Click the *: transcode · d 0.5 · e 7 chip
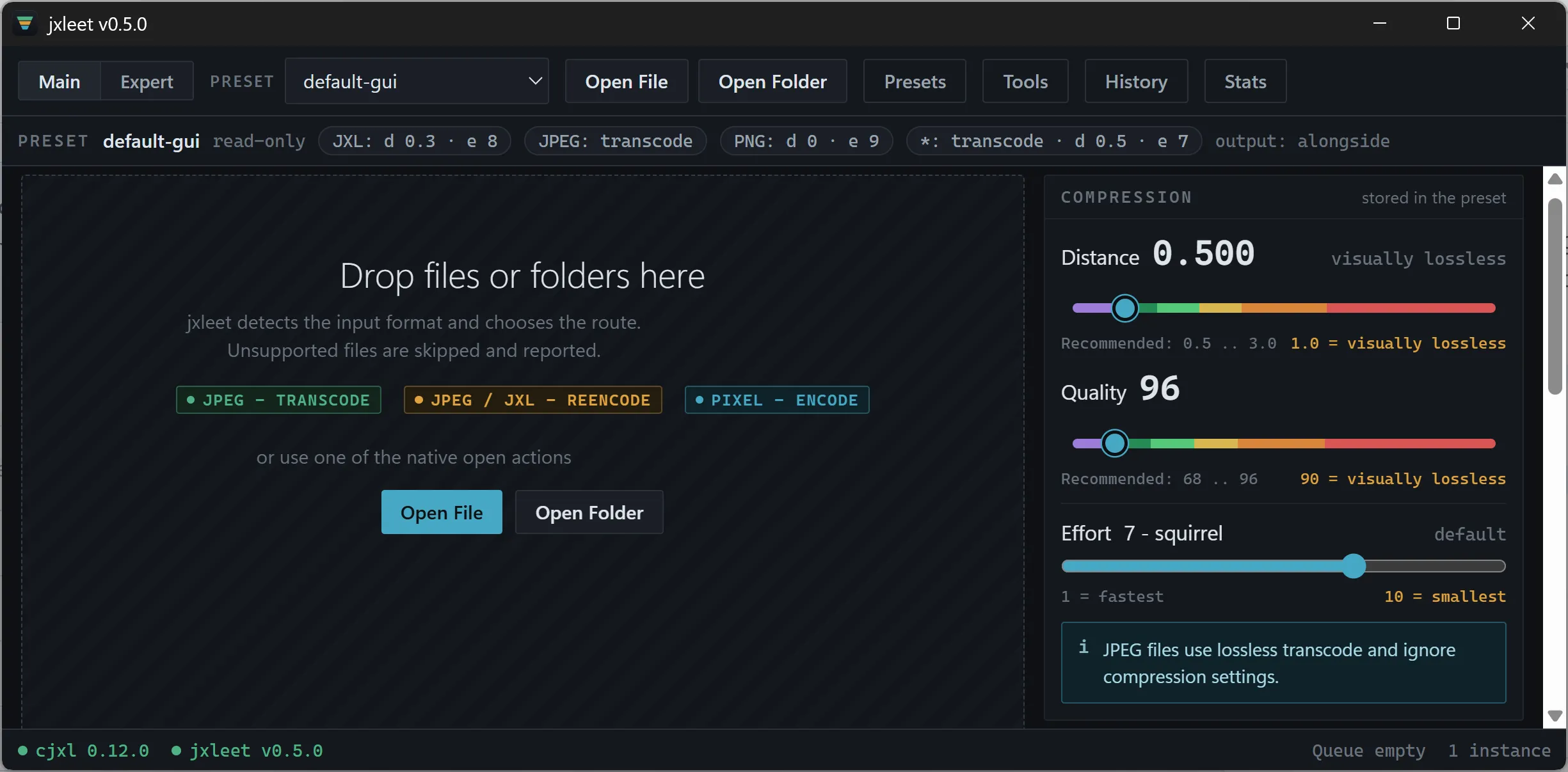1568x772 pixels. [x=1054, y=141]
